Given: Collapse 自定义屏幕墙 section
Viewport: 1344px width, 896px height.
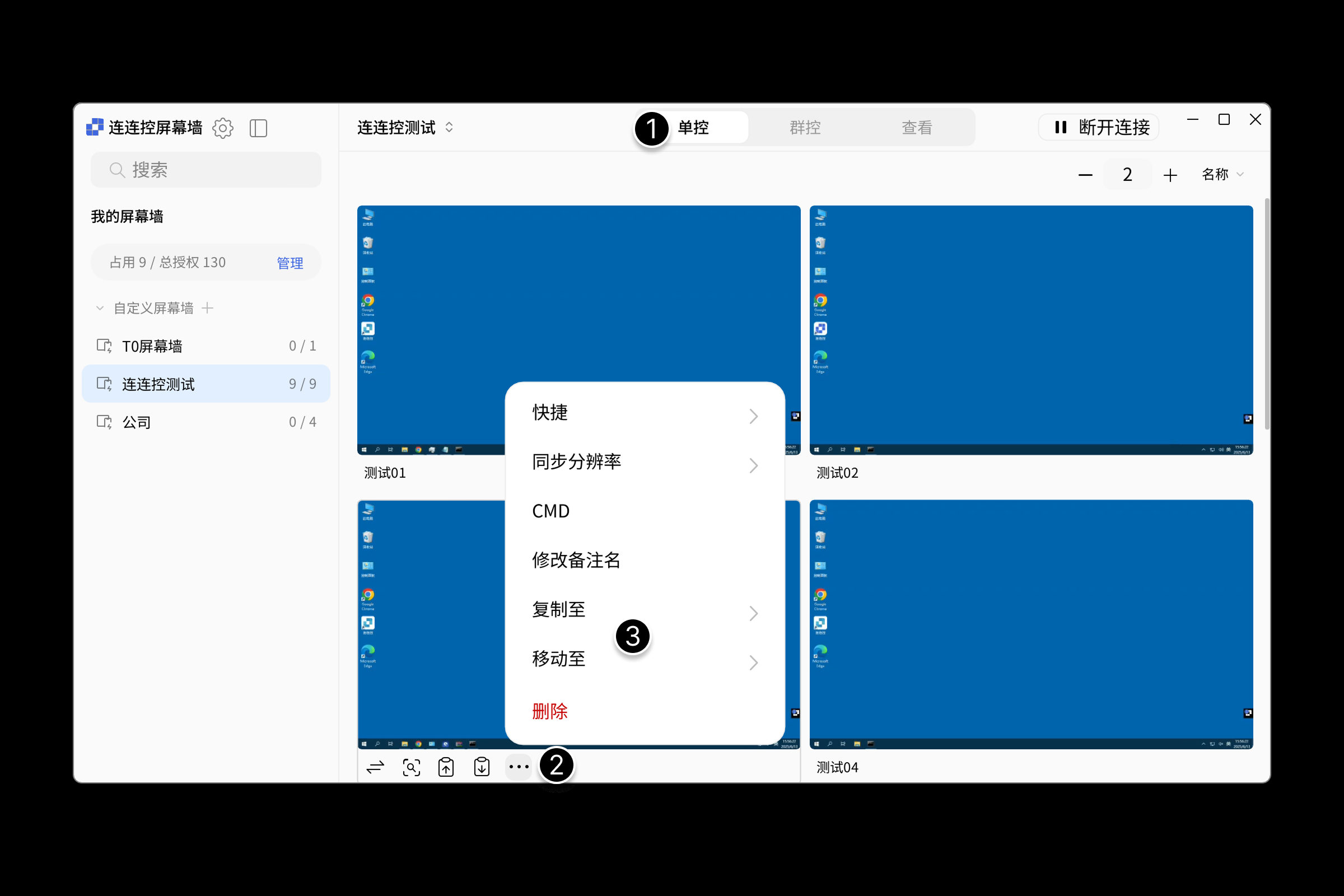Looking at the screenshot, I should coord(100,309).
